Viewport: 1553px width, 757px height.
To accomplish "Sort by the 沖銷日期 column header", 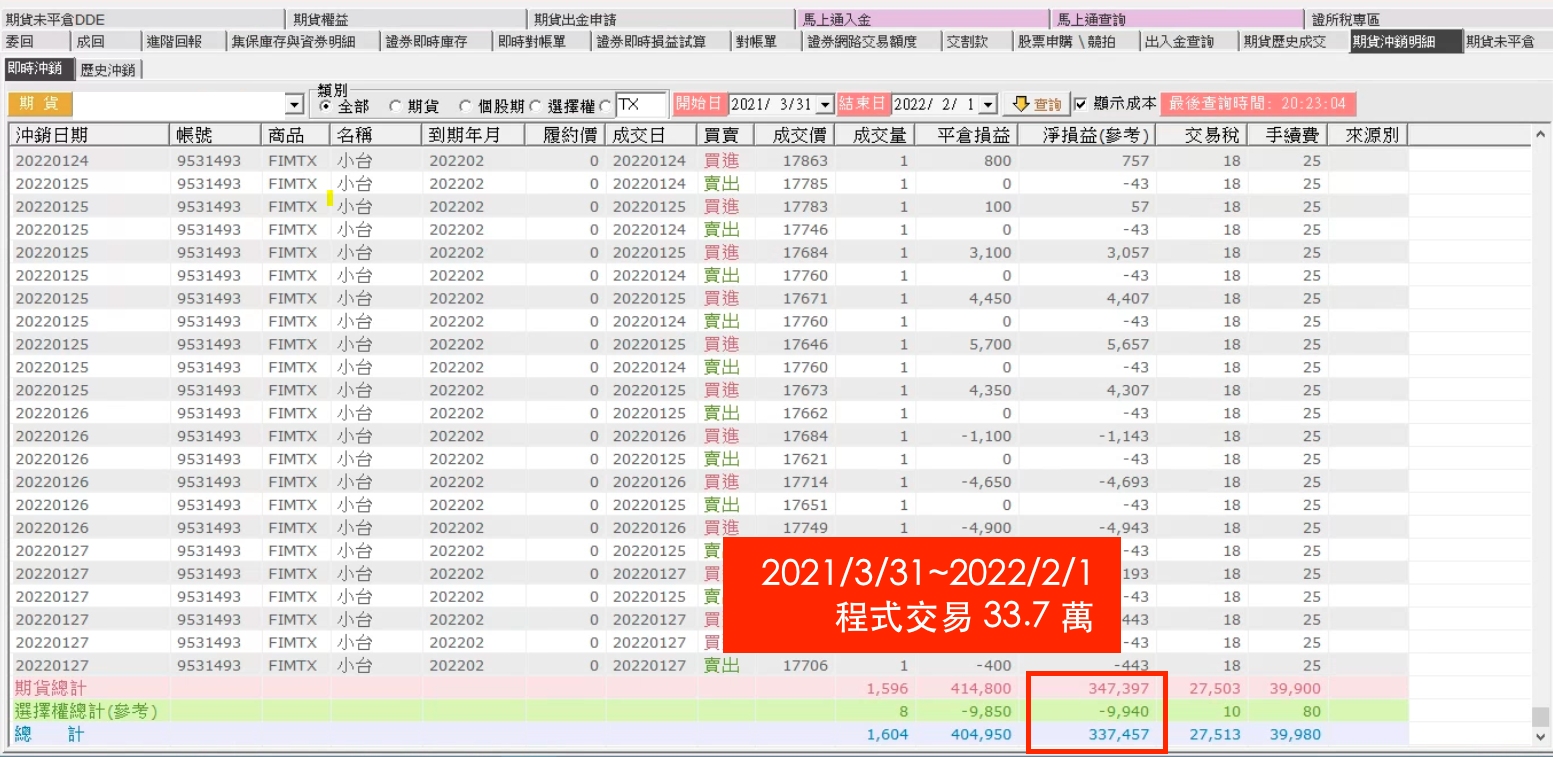I will pos(90,135).
